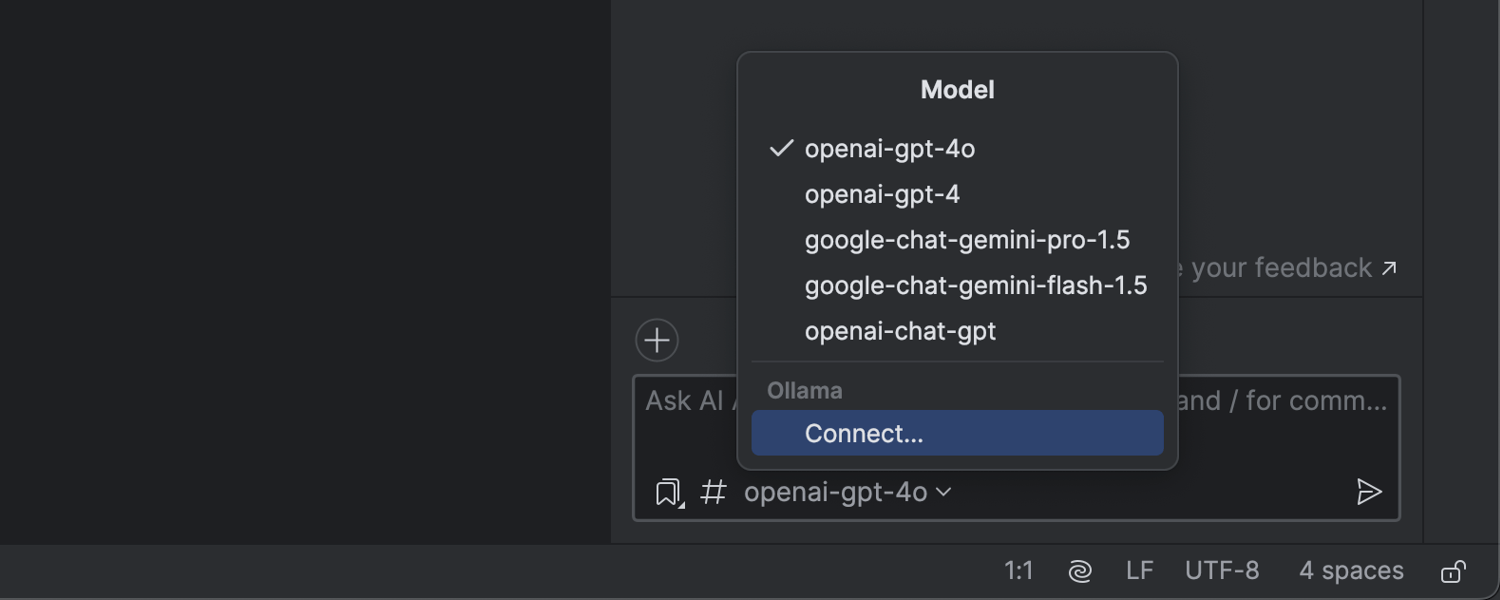Select openai-chat-gpt in the Model menu

point(900,331)
